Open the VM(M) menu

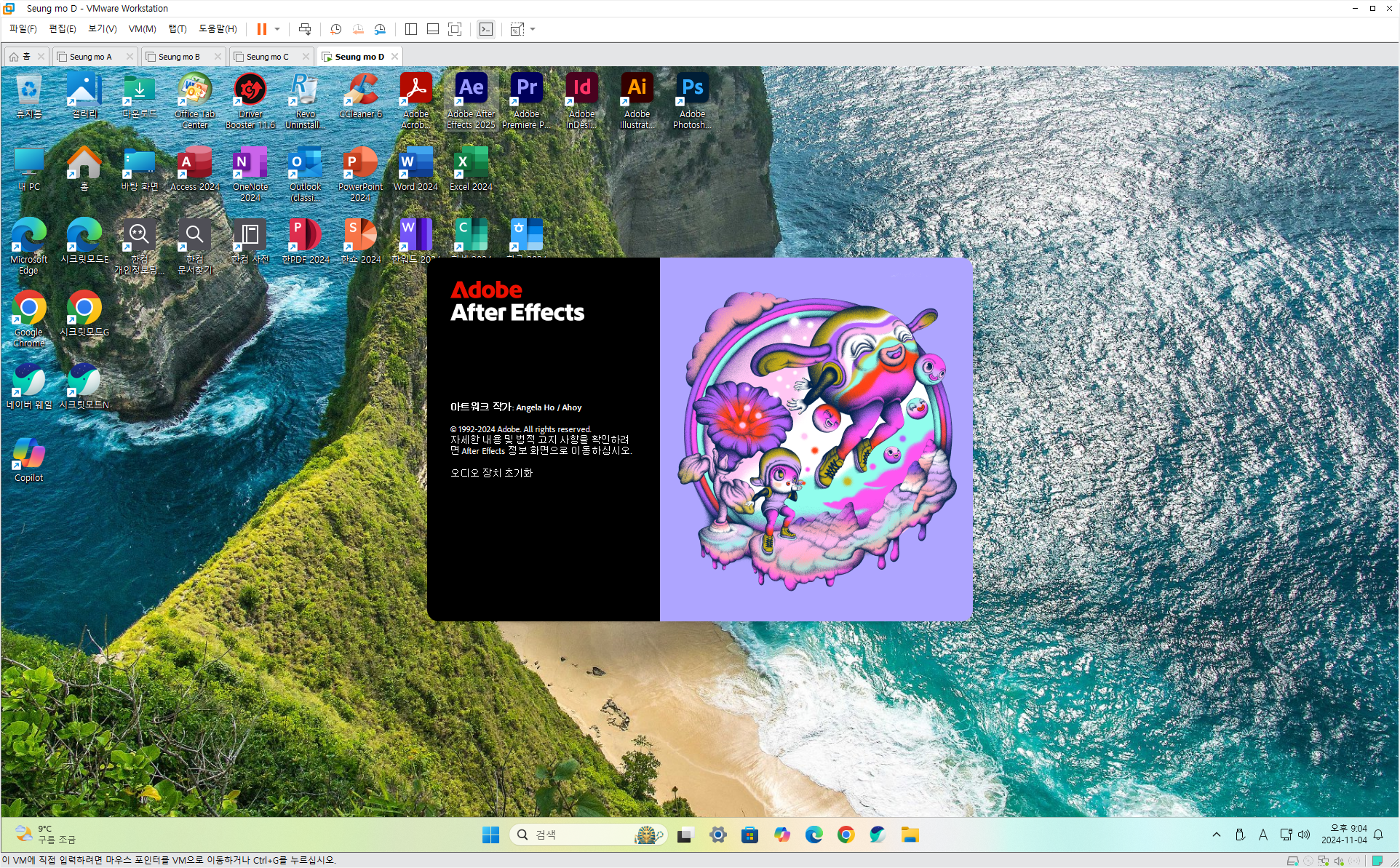point(142,29)
